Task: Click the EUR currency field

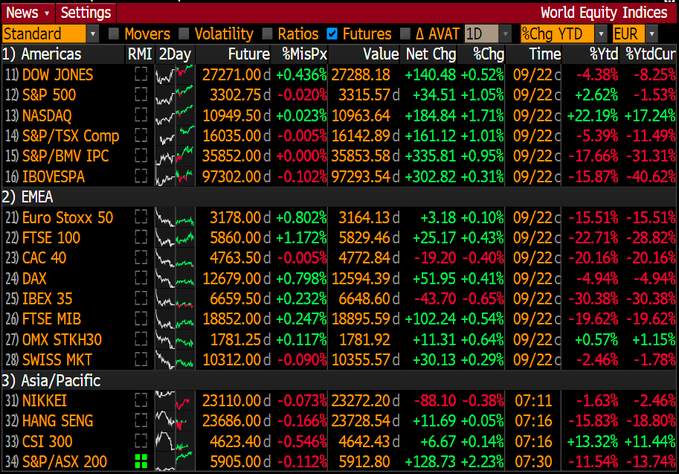Action: click(629, 34)
